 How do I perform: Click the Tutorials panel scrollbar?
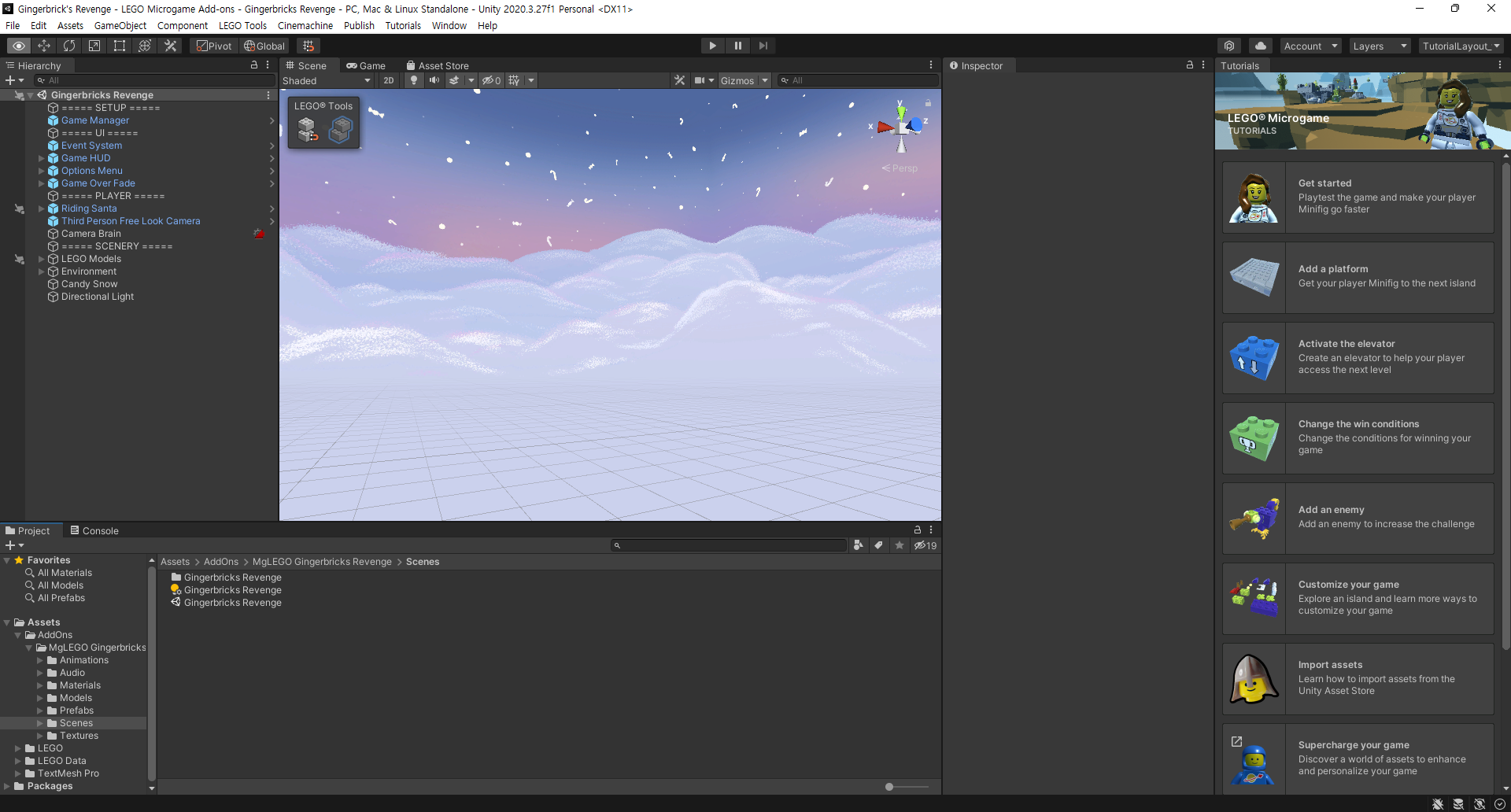point(1505,405)
